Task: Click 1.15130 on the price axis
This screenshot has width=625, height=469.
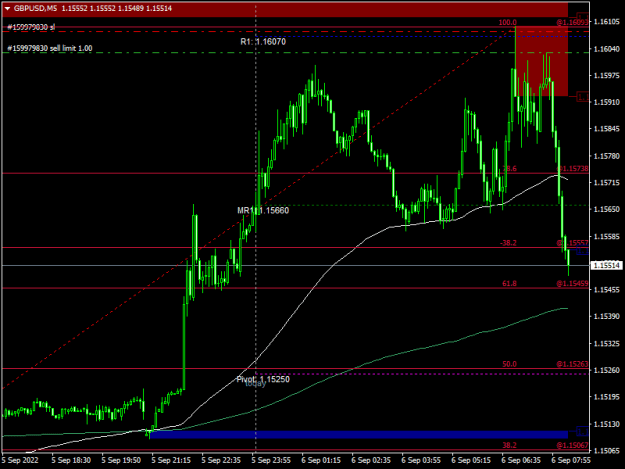Action: [607, 424]
